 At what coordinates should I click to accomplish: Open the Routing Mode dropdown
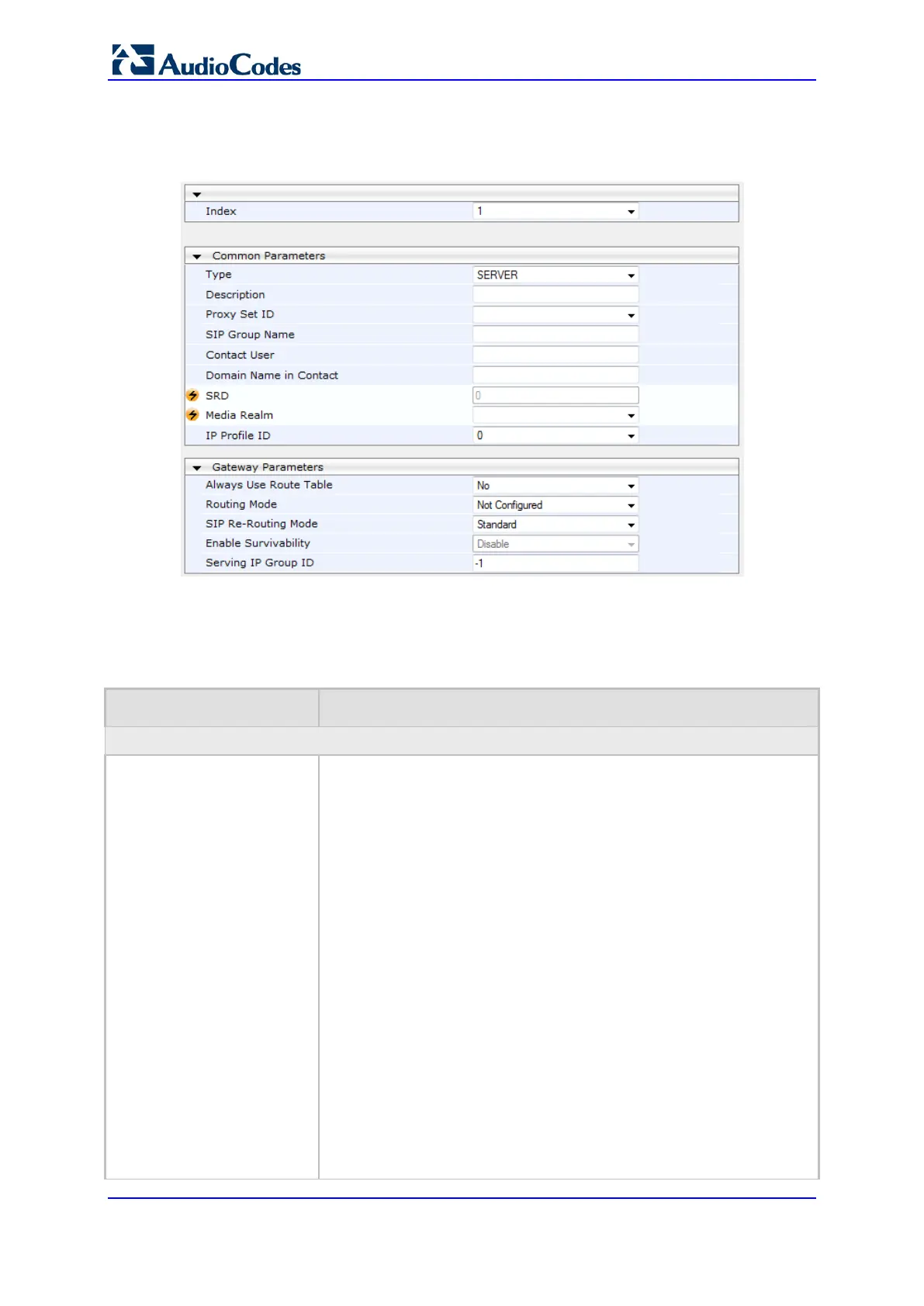click(x=555, y=505)
